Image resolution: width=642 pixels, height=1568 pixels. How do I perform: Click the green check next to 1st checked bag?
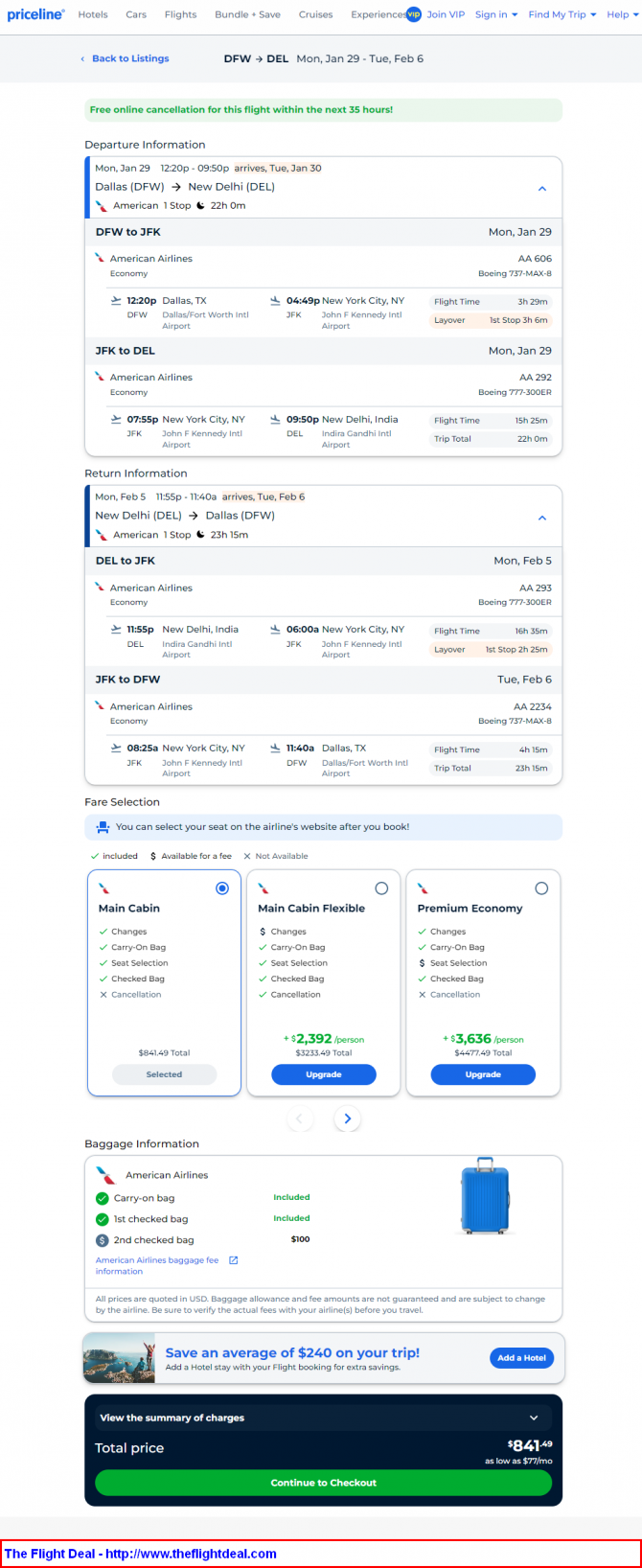(102, 1219)
